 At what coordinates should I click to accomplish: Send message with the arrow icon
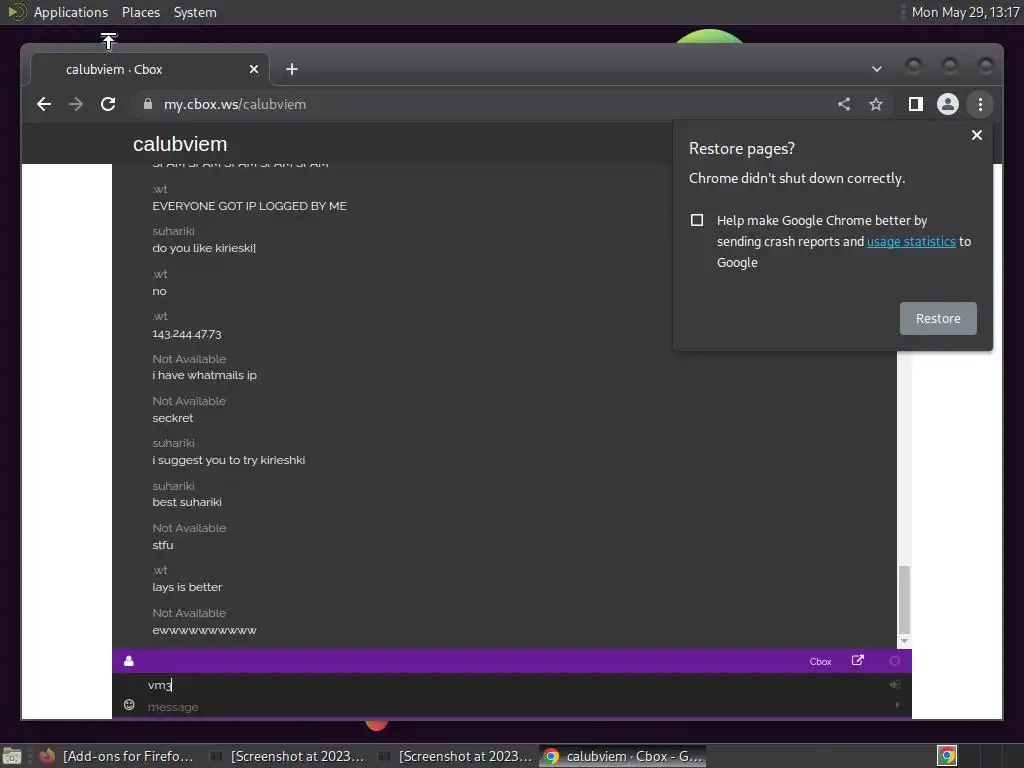[x=897, y=705]
